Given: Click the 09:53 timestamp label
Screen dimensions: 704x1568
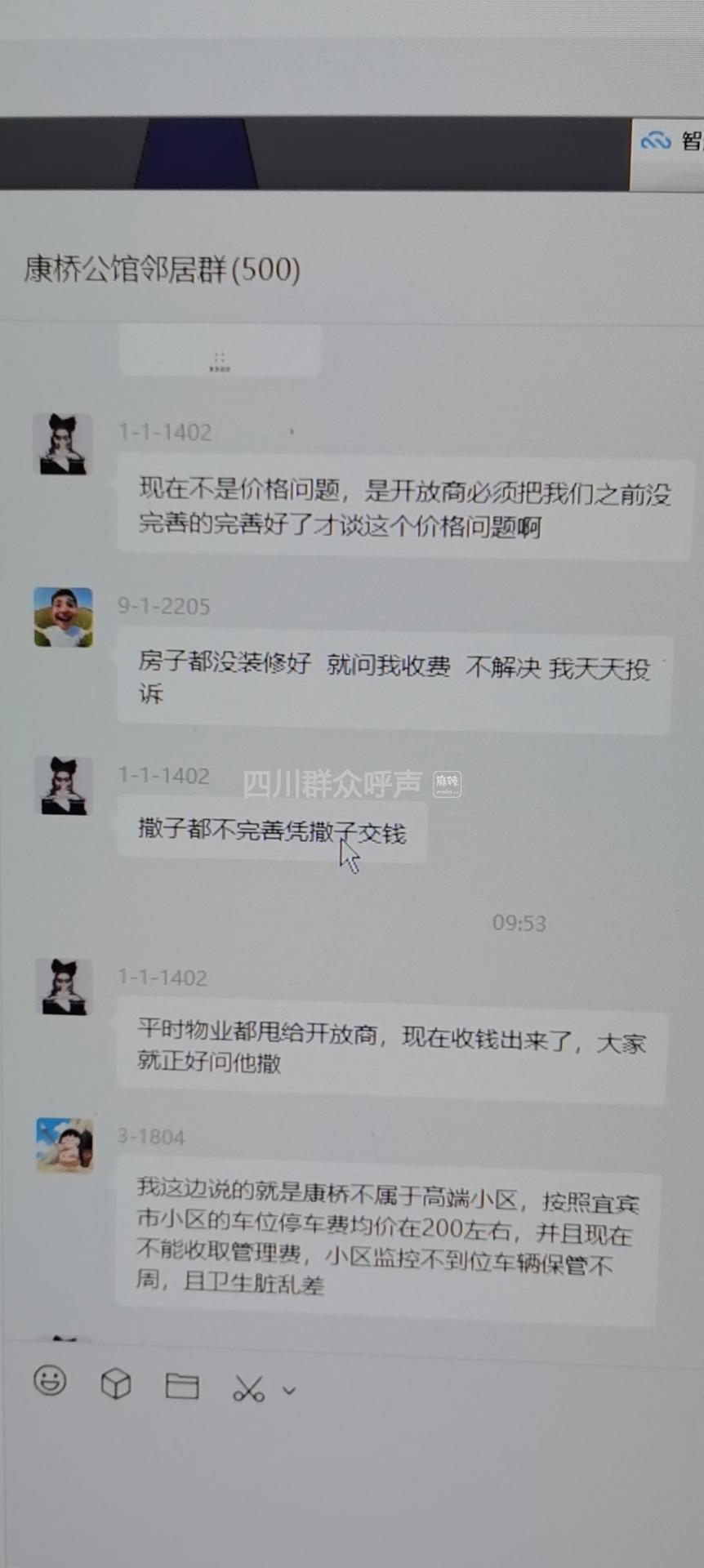Looking at the screenshot, I should point(519,923).
